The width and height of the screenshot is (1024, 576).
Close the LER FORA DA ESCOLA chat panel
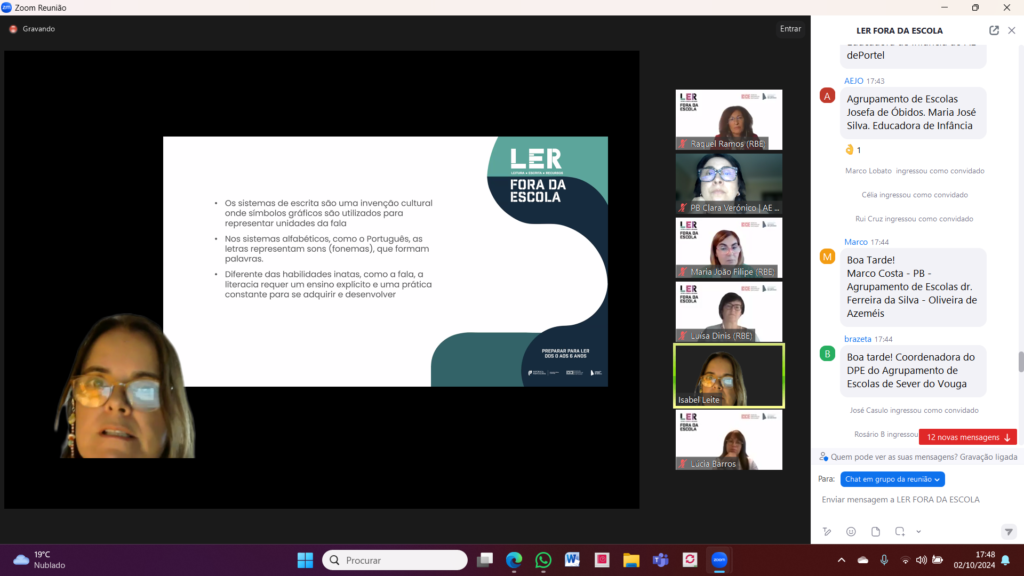[x=1011, y=30]
